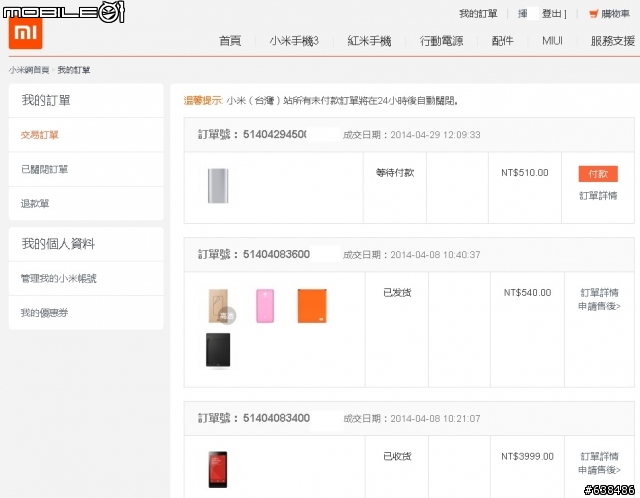Screen dimensions: 640x498
Task: Click the 已收货 status text
Action: coord(397,456)
